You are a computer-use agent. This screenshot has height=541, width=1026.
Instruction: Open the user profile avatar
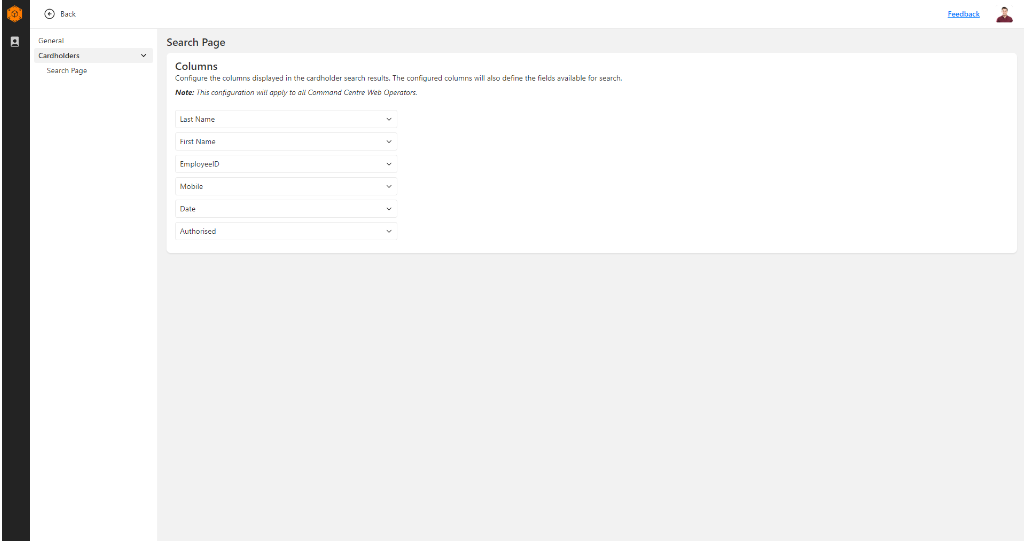pyautogui.click(x=1004, y=14)
